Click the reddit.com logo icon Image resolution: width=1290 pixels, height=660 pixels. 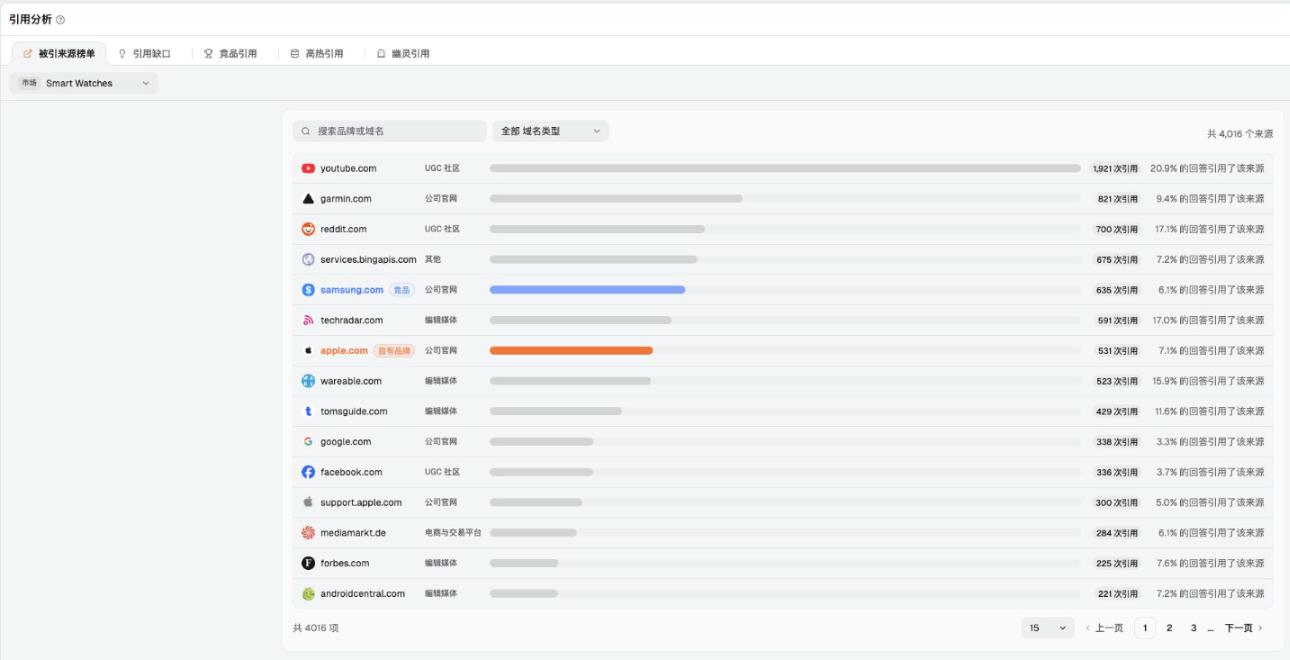click(308, 229)
